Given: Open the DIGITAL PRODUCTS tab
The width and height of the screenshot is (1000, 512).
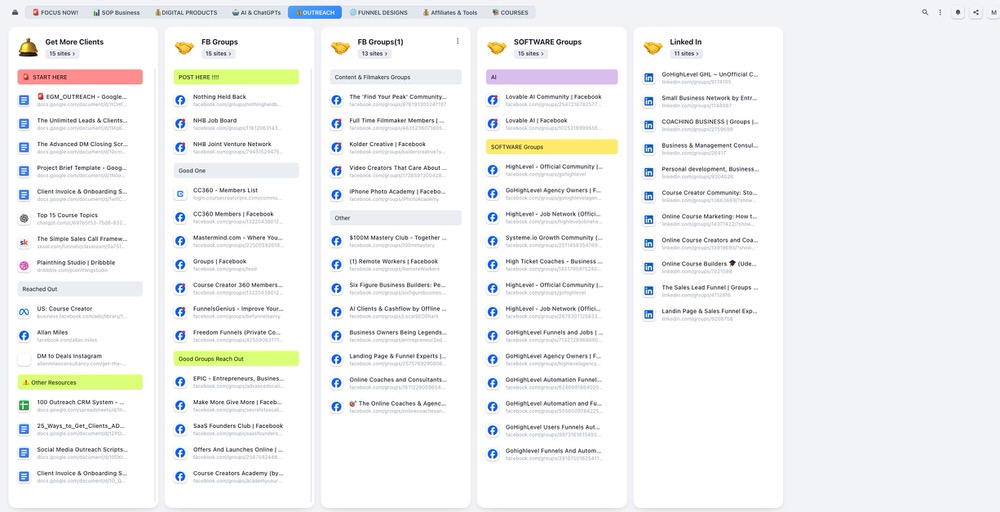Looking at the screenshot, I should coord(186,12).
